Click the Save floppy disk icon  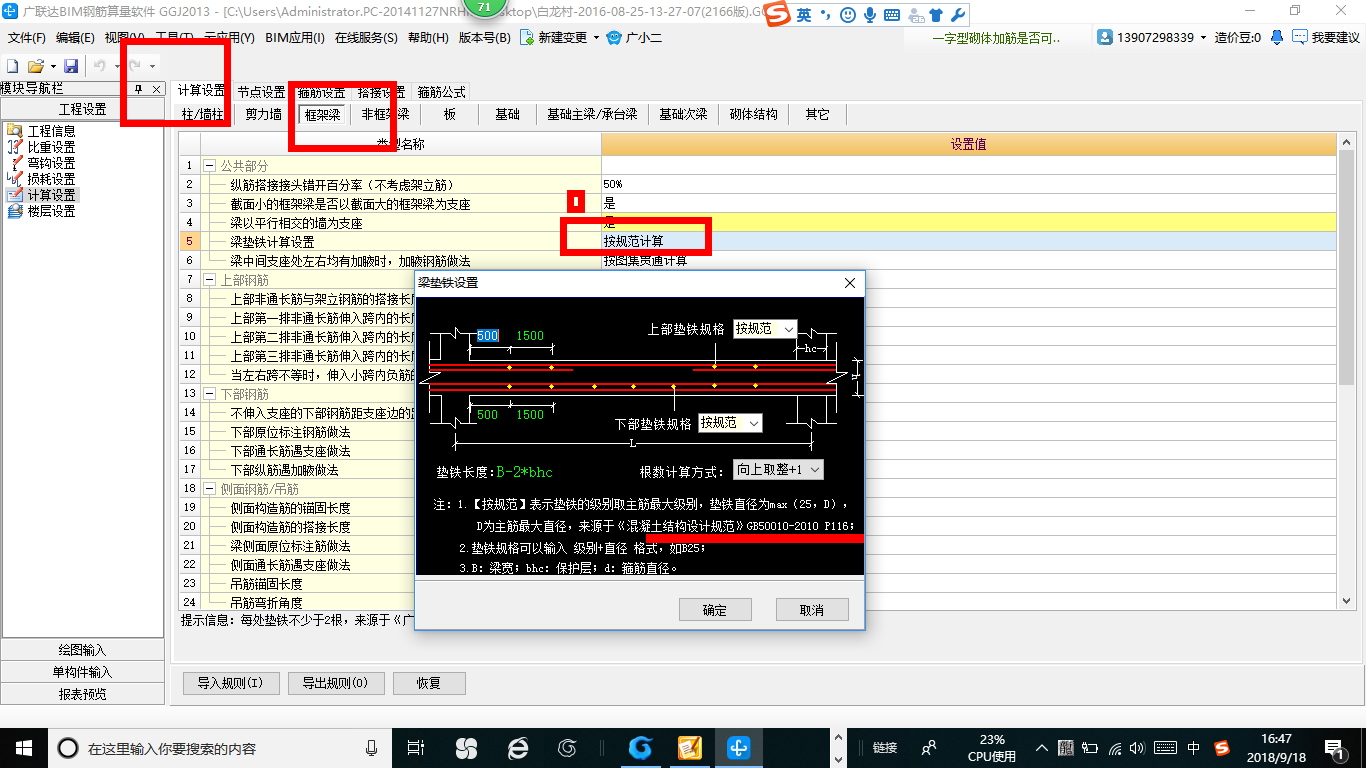71,65
